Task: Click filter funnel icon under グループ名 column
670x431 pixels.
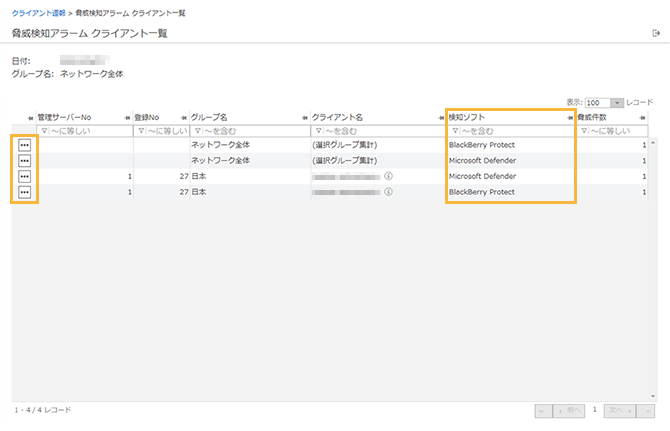Action: coord(197,131)
